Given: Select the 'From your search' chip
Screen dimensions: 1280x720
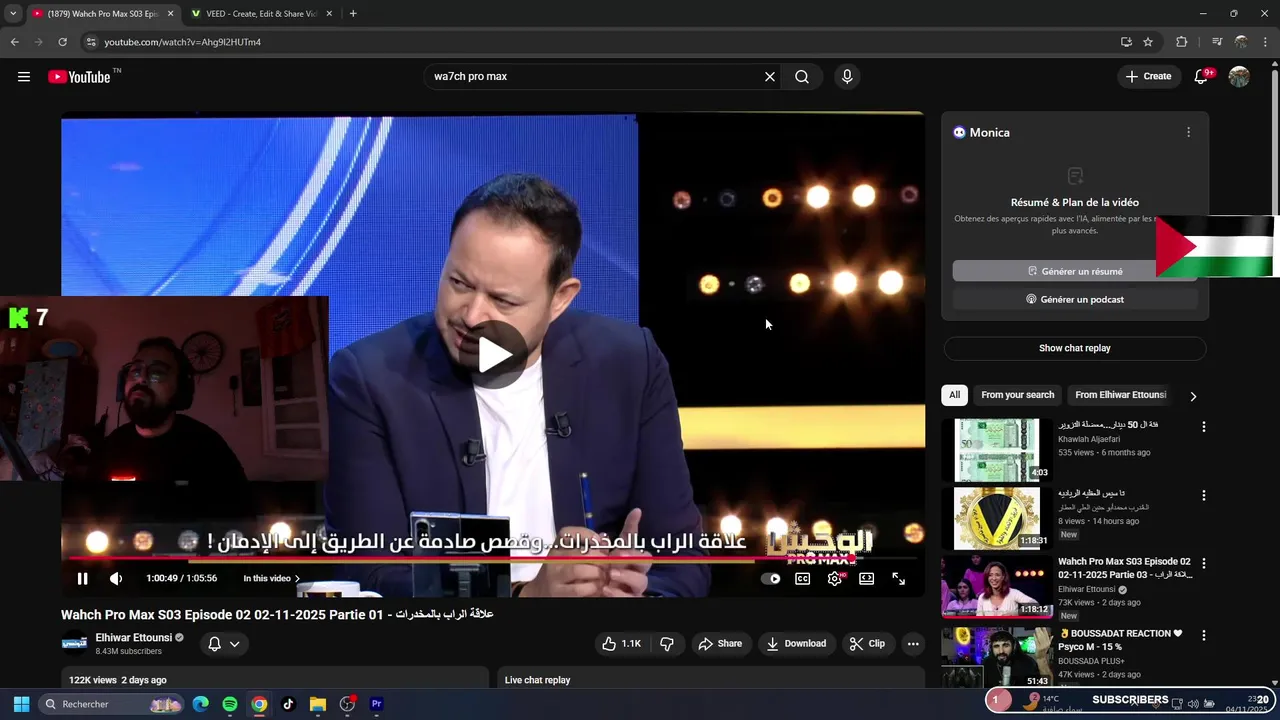Looking at the screenshot, I should pos(1017,395).
